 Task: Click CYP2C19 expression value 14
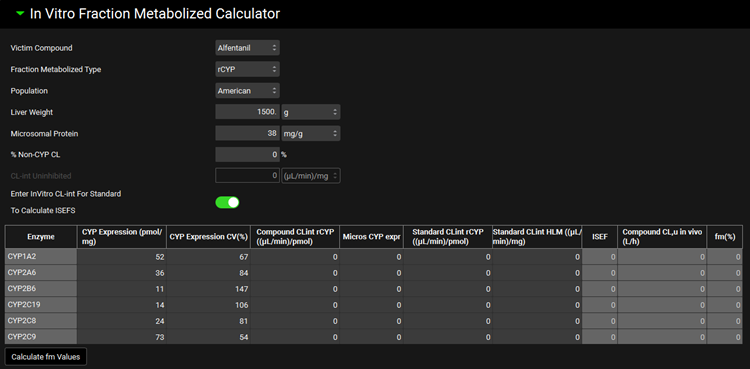(x=122, y=305)
